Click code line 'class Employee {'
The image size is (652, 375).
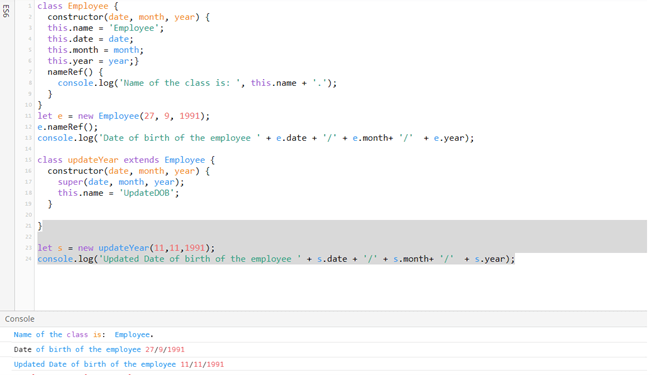click(78, 6)
